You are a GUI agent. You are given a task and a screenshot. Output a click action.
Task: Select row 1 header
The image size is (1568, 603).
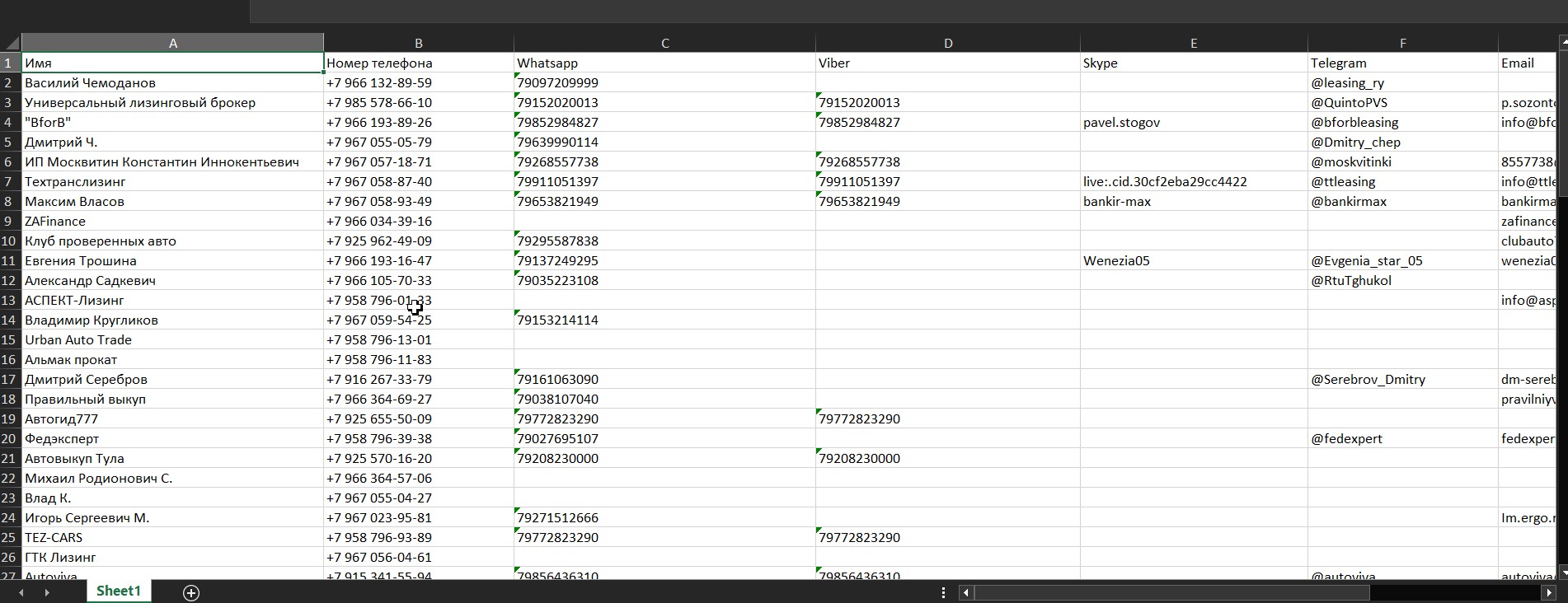11,63
